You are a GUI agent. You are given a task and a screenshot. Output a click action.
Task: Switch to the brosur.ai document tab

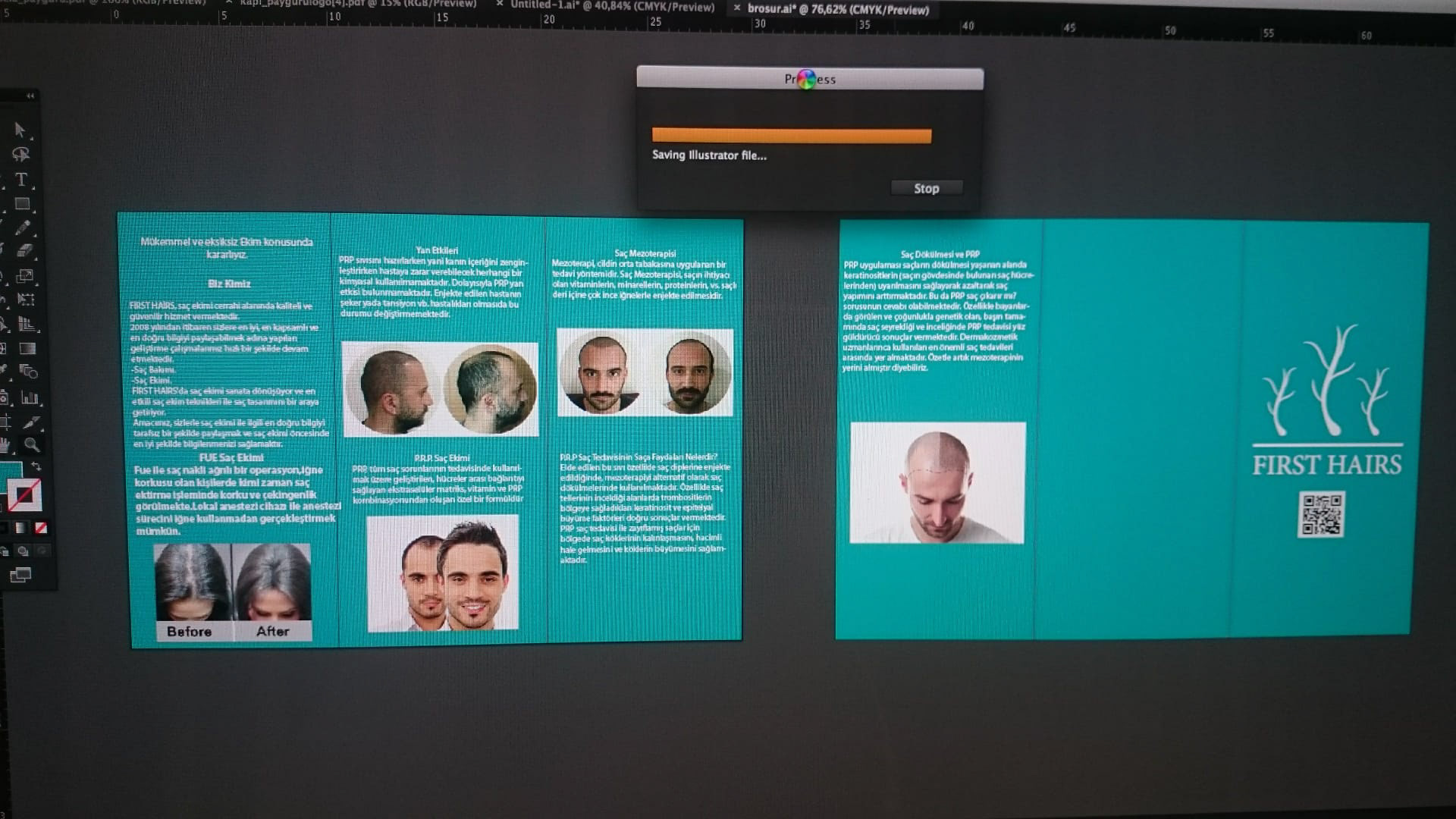coord(838,10)
